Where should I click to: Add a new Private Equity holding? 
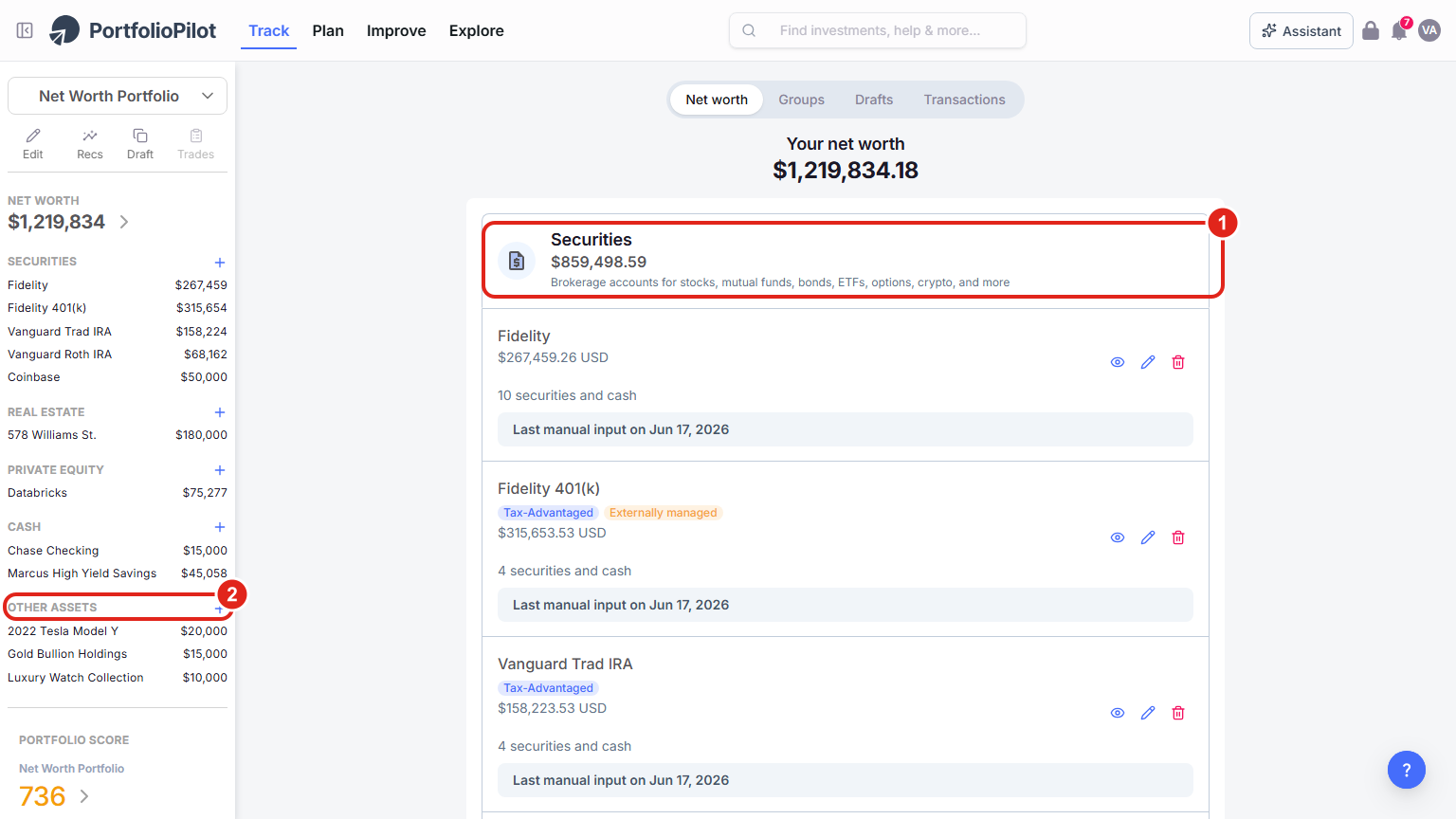tap(220, 470)
